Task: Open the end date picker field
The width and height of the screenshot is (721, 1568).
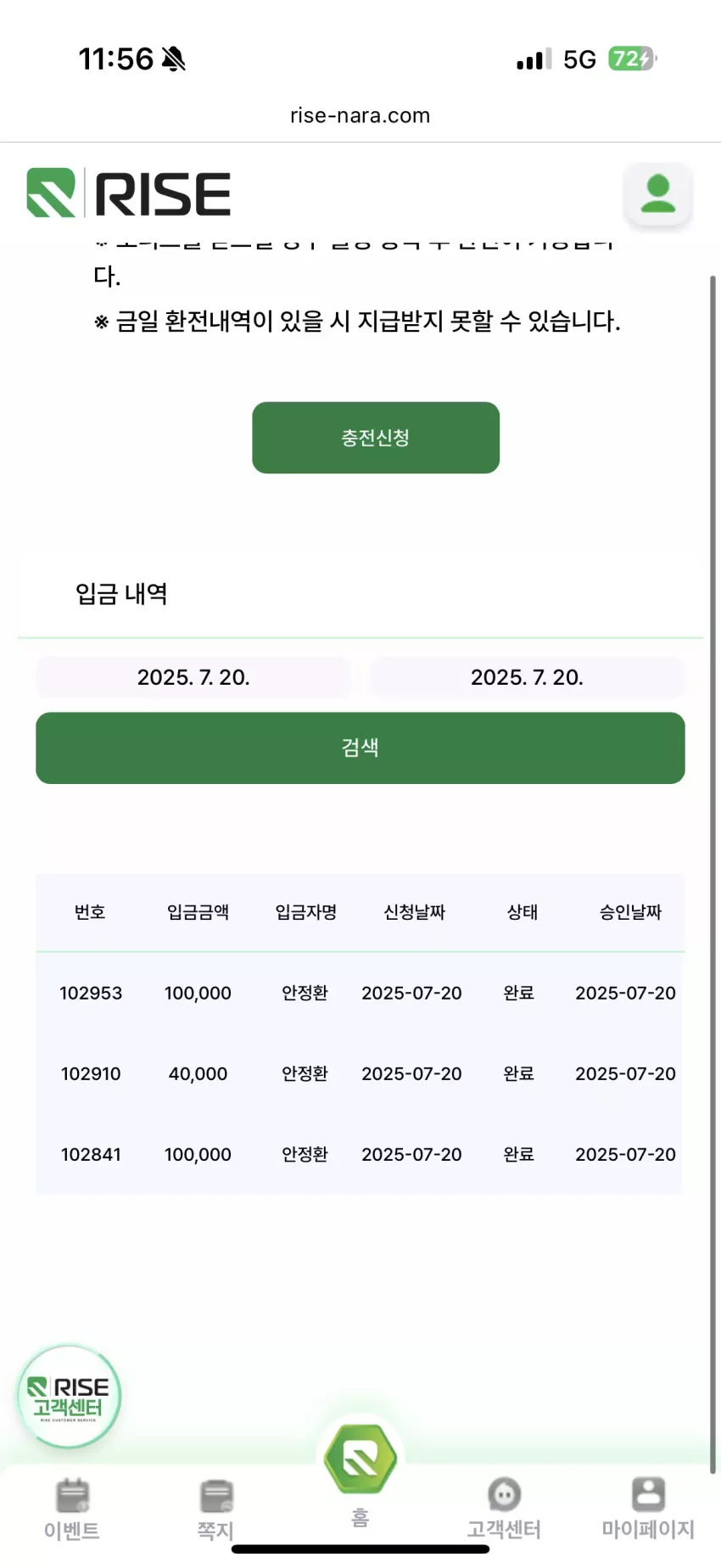Action: (527, 677)
